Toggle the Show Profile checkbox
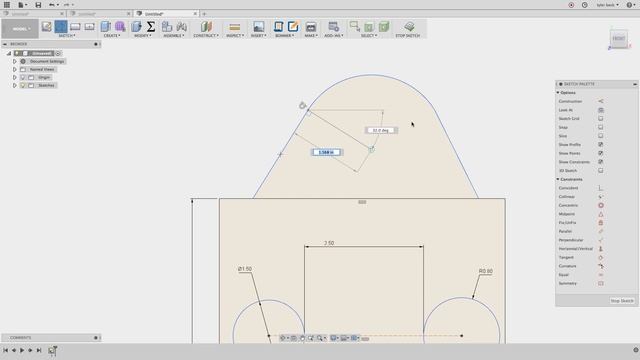The width and height of the screenshot is (640, 360). [x=601, y=144]
